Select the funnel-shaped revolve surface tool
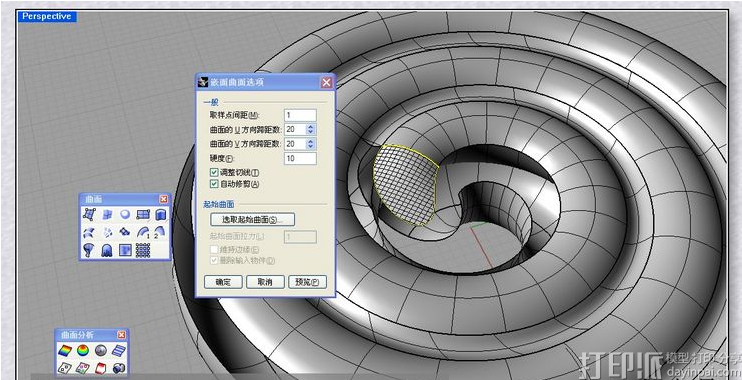The height and width of the screenshot is (380, 742). (x=89, y=250)
